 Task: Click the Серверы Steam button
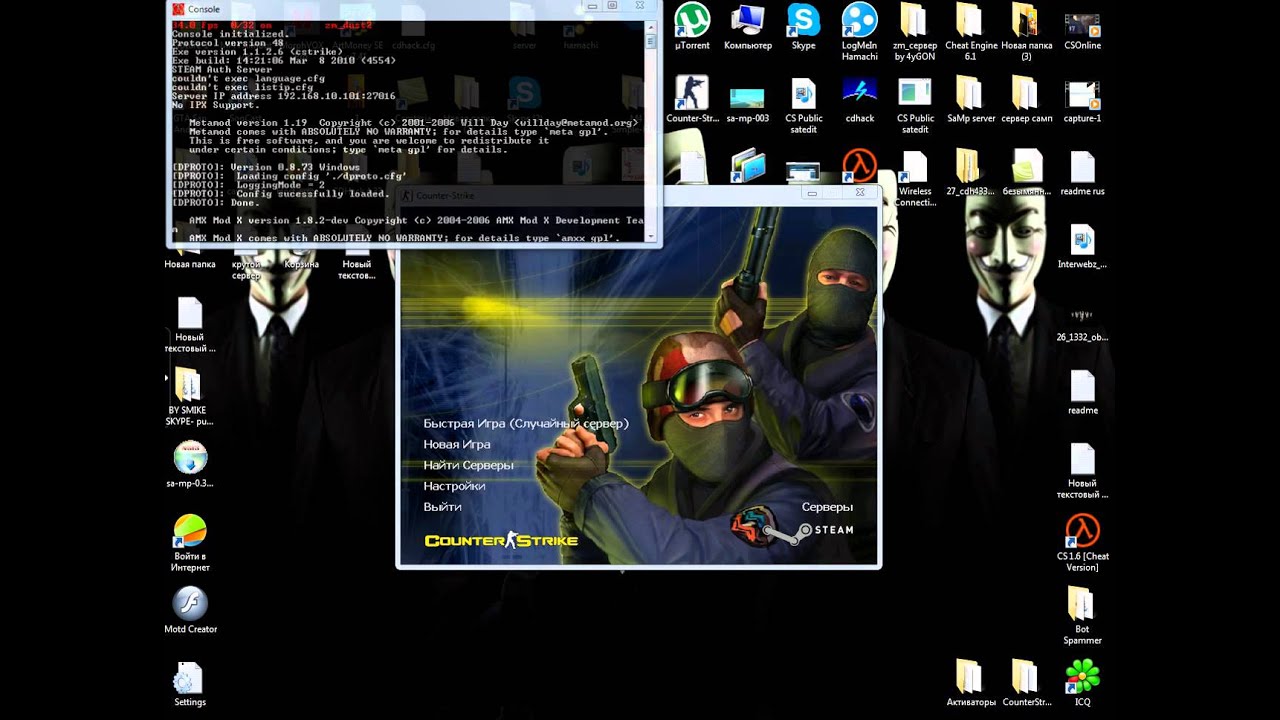tap(827, 507)
